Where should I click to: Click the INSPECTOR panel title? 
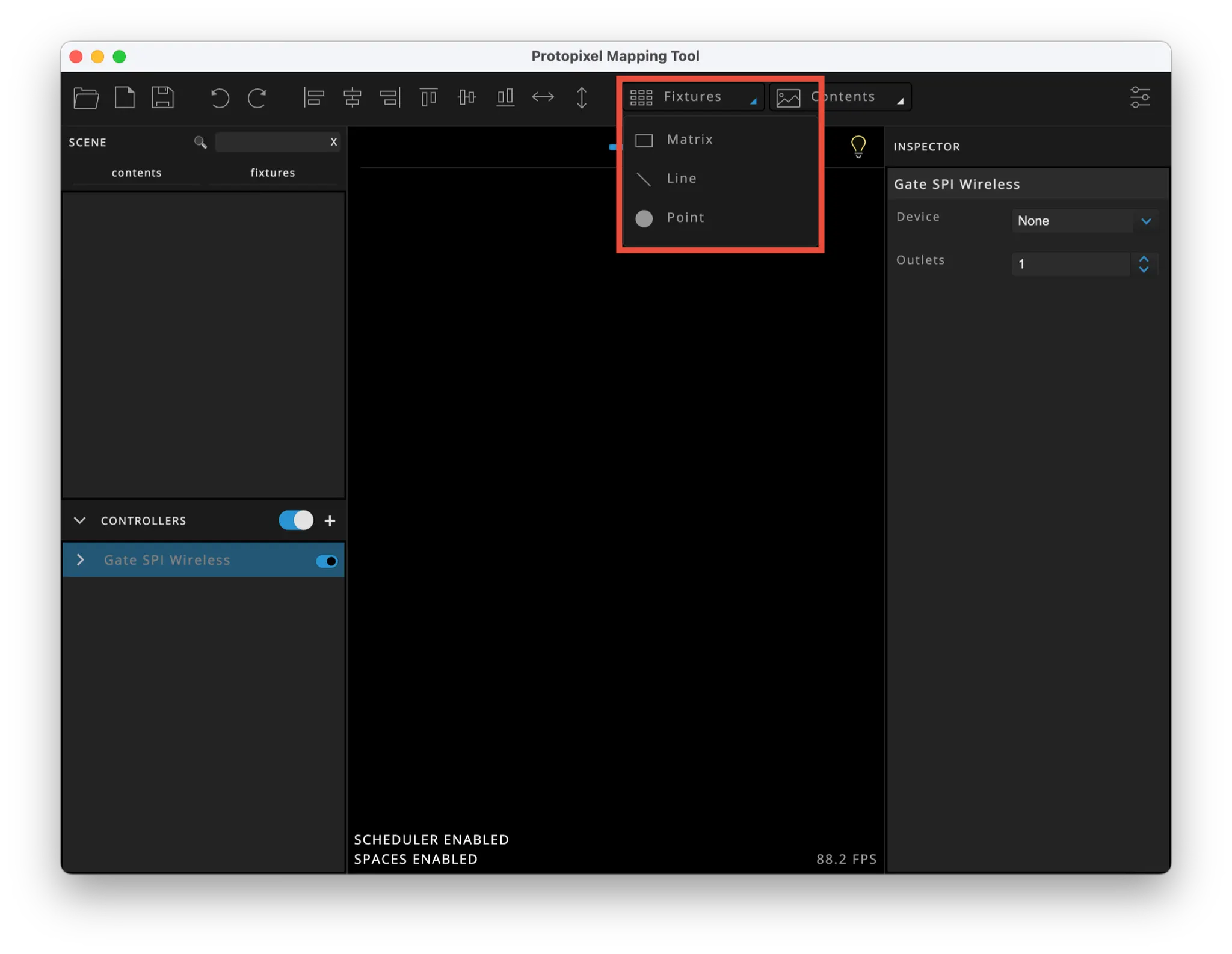click(x=926, y=147)
